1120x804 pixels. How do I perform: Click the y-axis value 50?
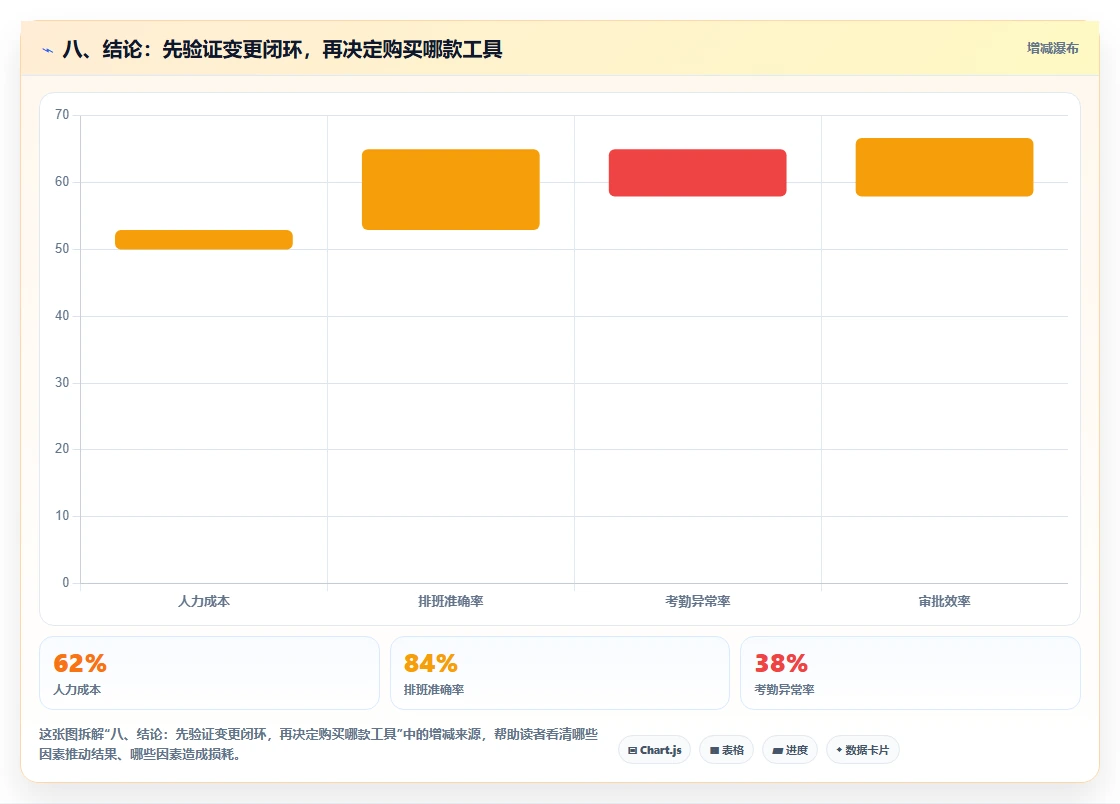[62, 248]
